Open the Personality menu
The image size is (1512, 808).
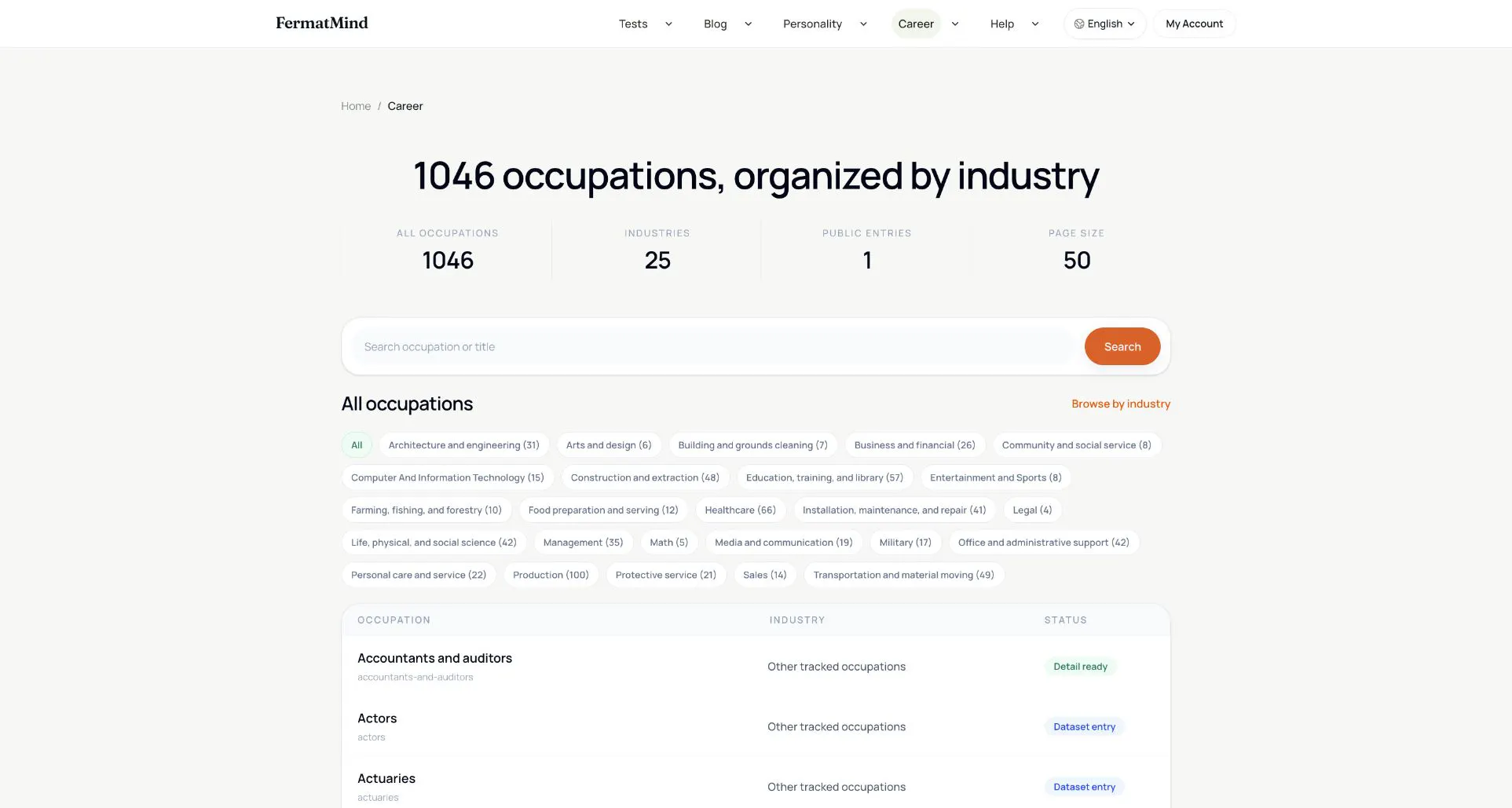[x=812, y=24]
